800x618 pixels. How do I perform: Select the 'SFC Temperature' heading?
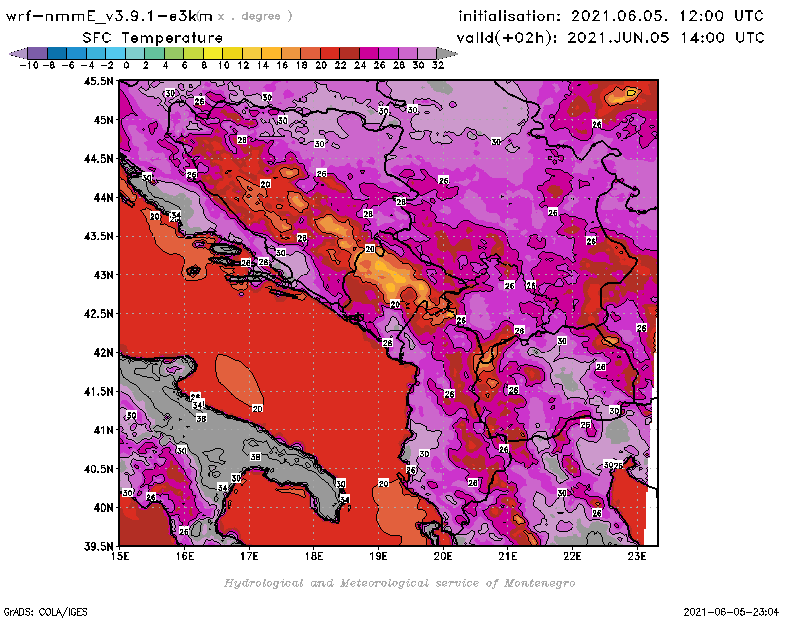point(153,38)
